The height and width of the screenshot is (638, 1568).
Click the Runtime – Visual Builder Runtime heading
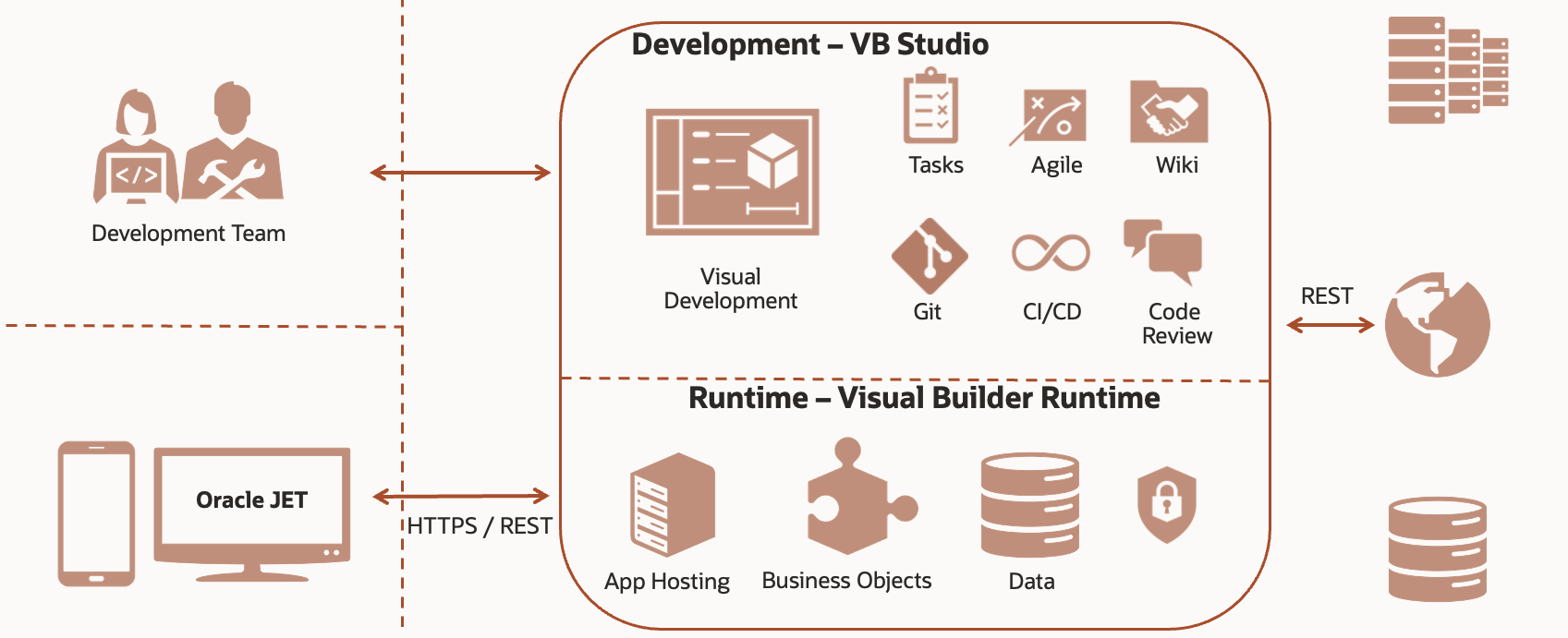point(924,398)
